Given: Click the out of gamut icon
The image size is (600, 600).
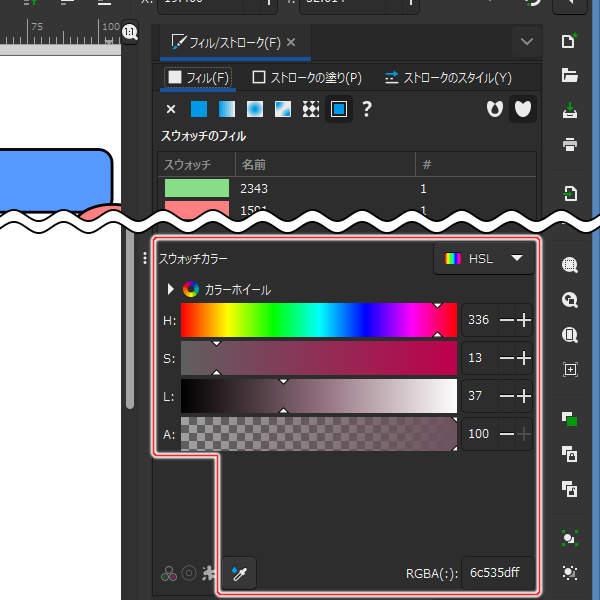Looking at the screenshot, I should pos(189,573).
